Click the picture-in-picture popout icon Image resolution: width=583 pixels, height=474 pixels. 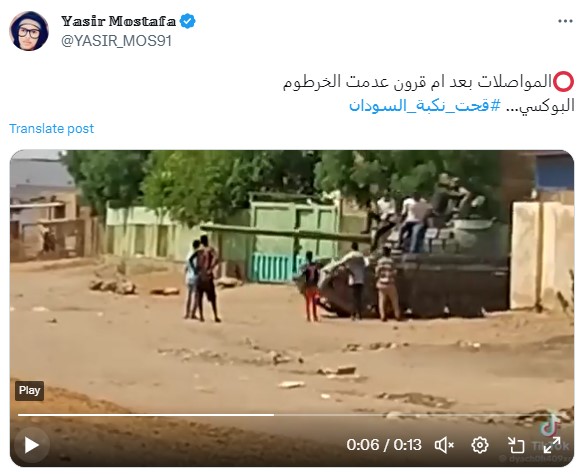click(516, 445)
